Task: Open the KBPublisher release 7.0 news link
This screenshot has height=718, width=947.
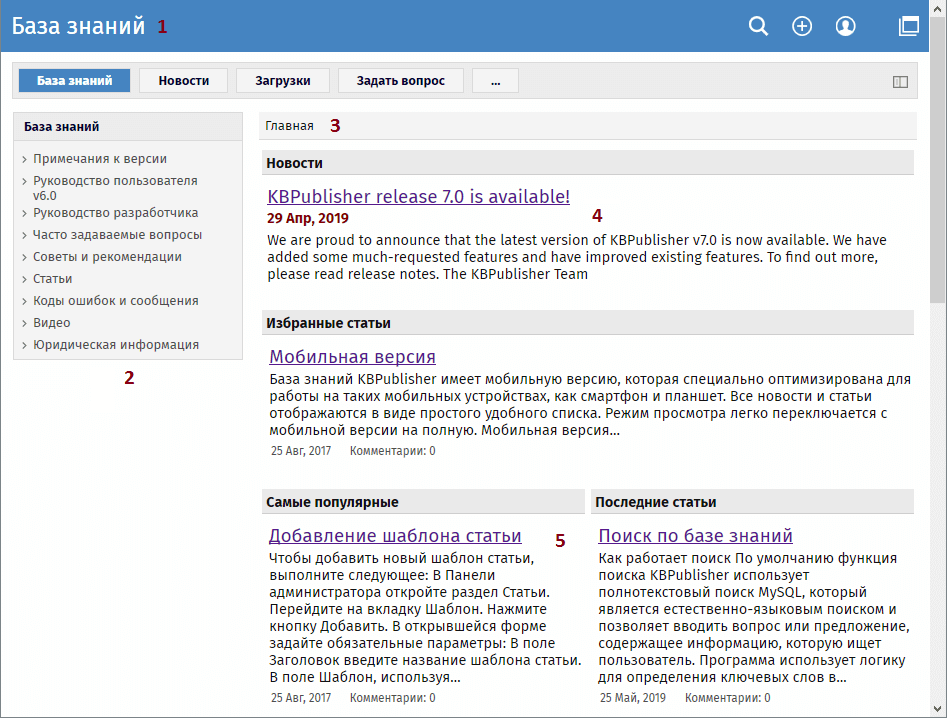Action: [x=419, y=196]
